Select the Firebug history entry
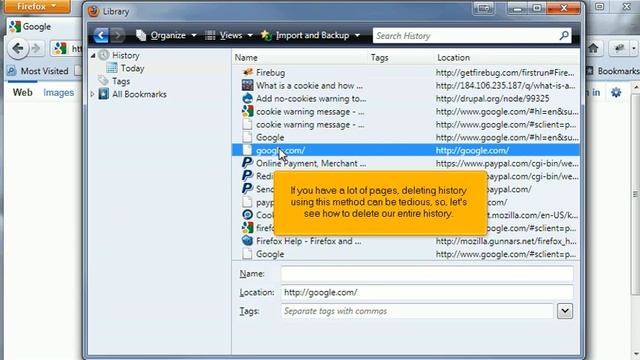Viewport: 640px width, 360px height. [x=270, y=73]
